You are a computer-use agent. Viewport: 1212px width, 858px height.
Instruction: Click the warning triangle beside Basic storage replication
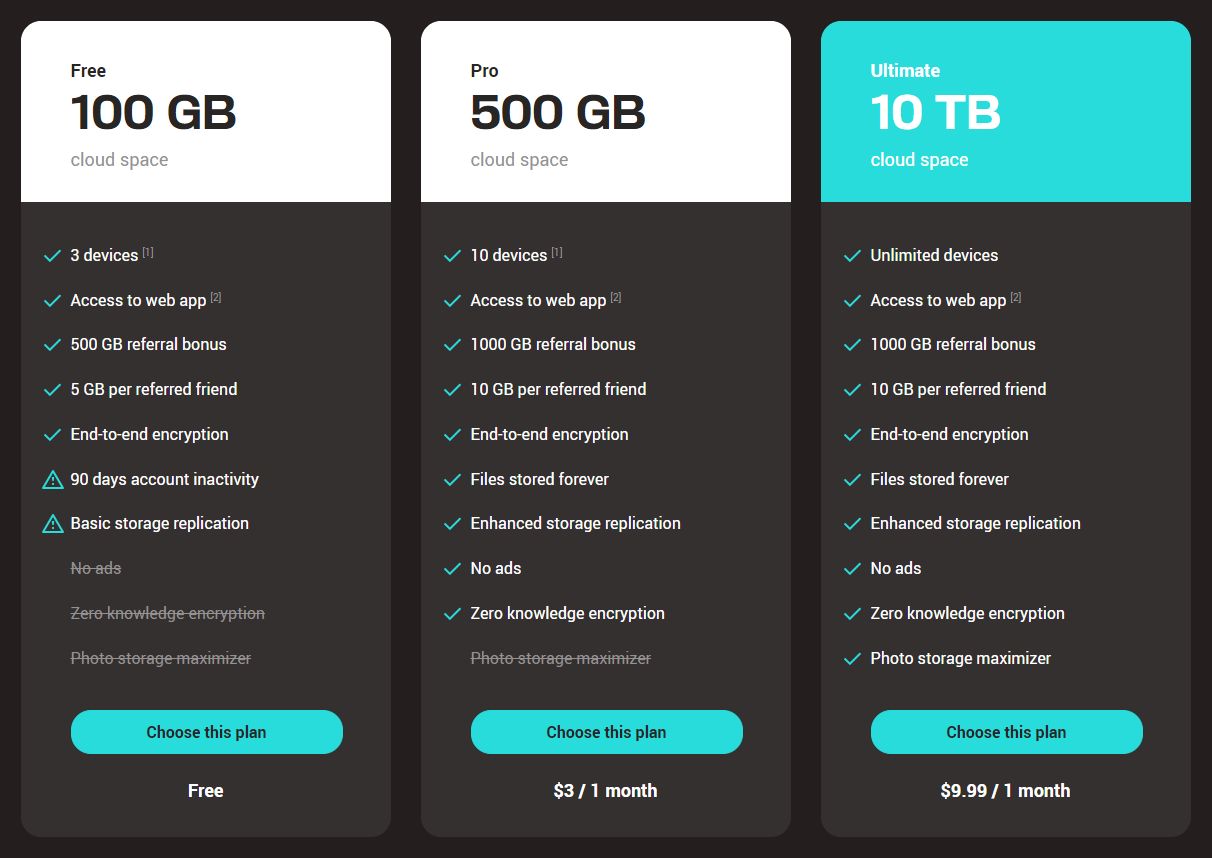(53, 524)
